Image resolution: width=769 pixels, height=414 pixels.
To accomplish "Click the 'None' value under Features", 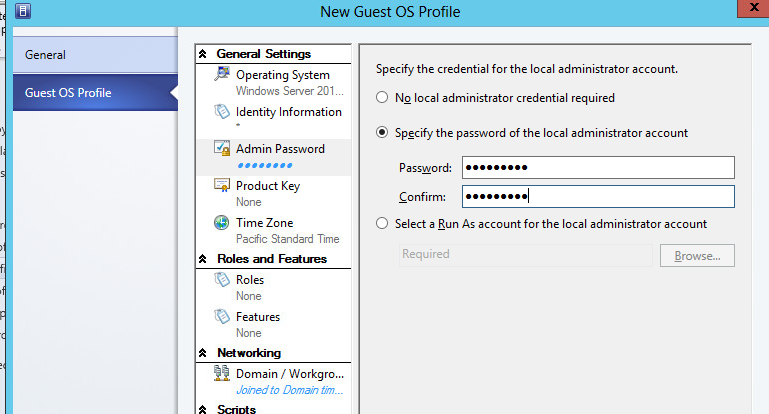I will click(249, 333).
